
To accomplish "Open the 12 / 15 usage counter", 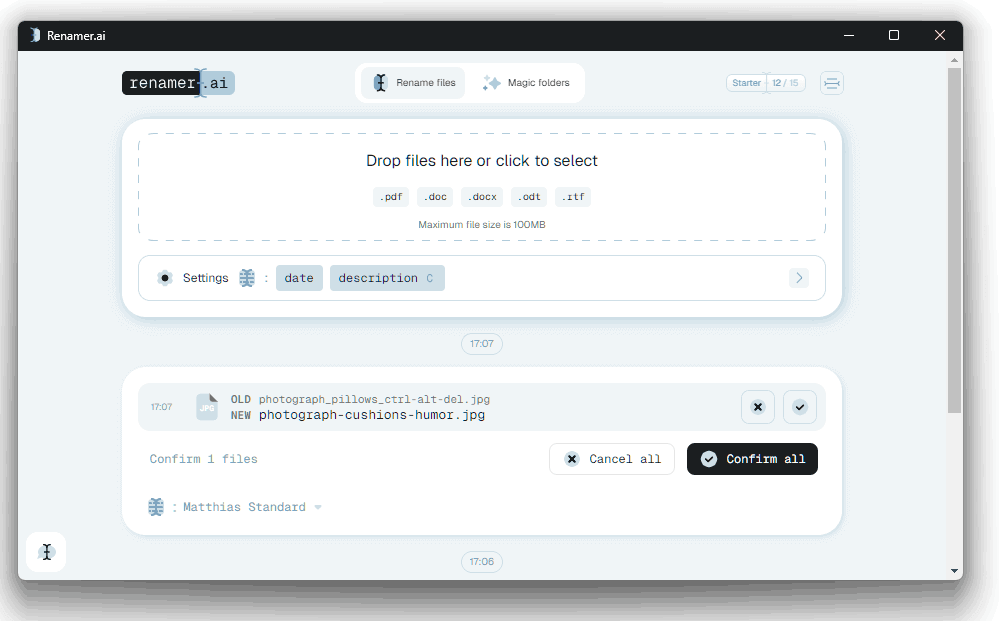I will click(786, 83).
